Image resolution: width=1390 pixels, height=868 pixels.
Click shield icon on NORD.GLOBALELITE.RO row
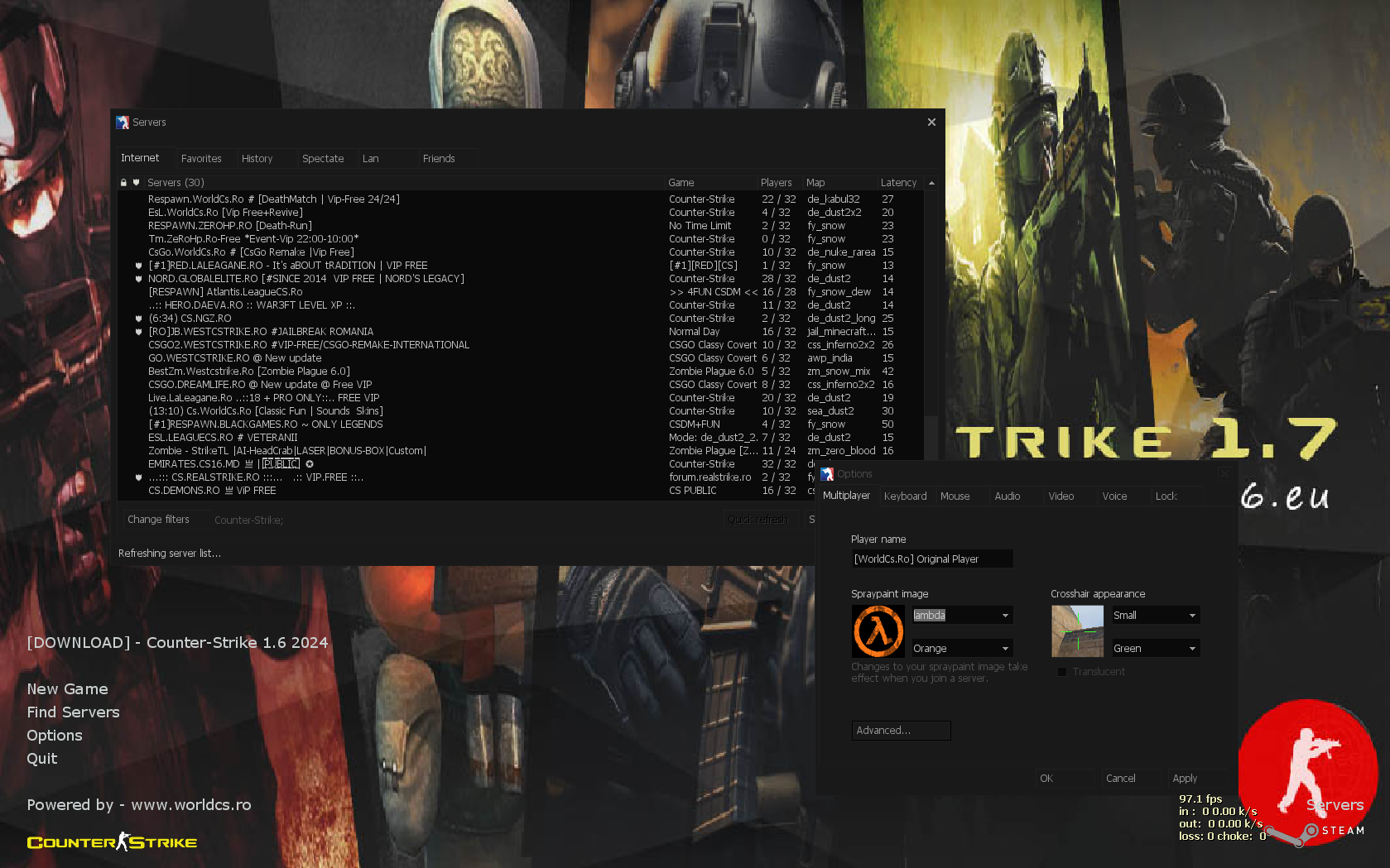(139, 279)
